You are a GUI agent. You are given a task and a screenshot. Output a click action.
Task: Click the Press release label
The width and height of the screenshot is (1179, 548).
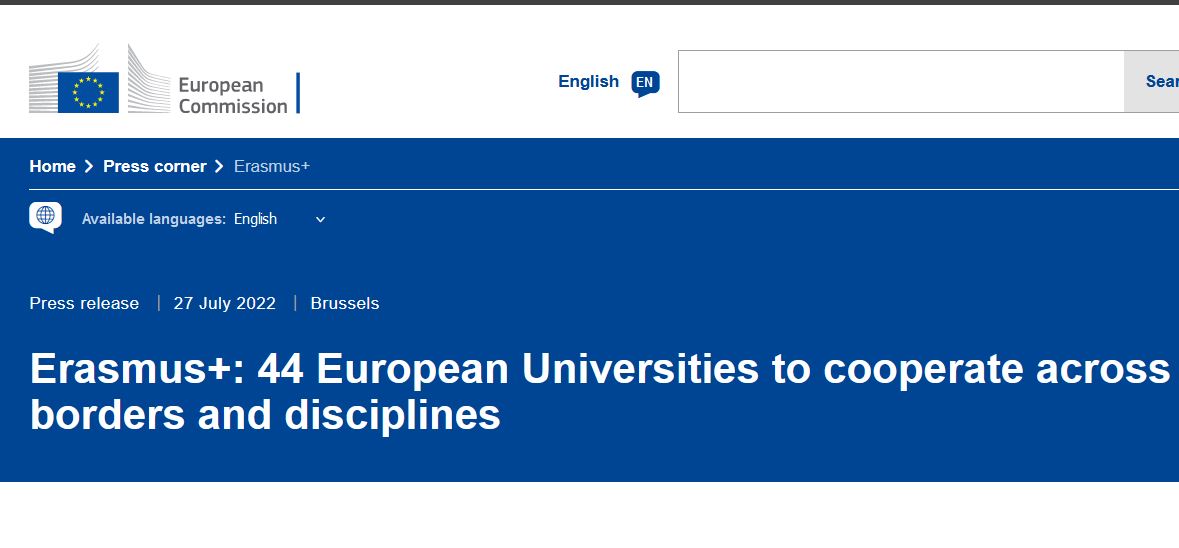[84, 304]
